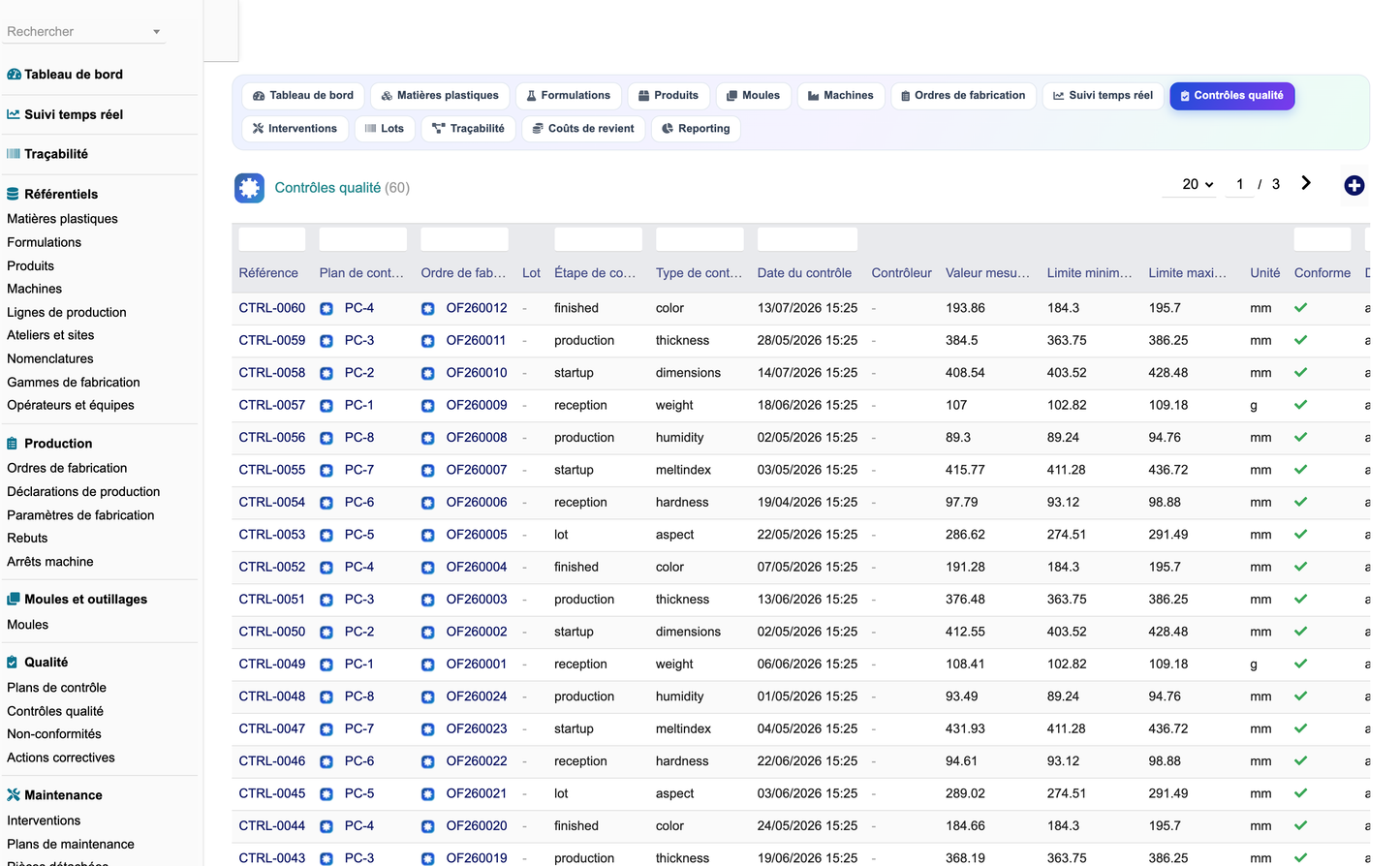Image resolution: width=1400 pixels, height=866 pixels.
Task: Click the Ordre de fabrication filter field
Action: [x=464, y=239]
